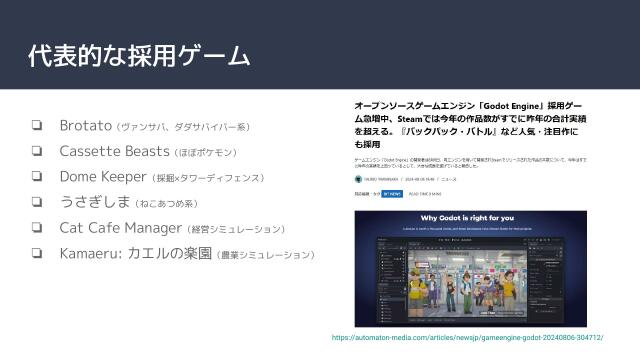Click the slide title 代表的な採用ゲーム
This screenshot has width=640, height=360.
pos(139,56)
